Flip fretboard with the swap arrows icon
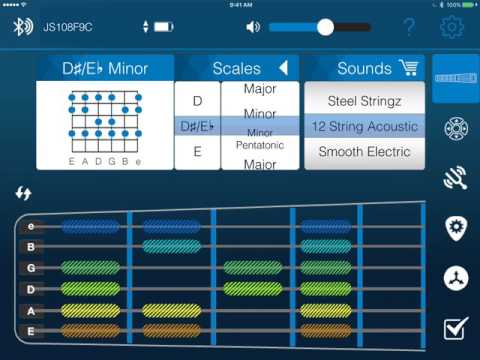 [24, 193]
